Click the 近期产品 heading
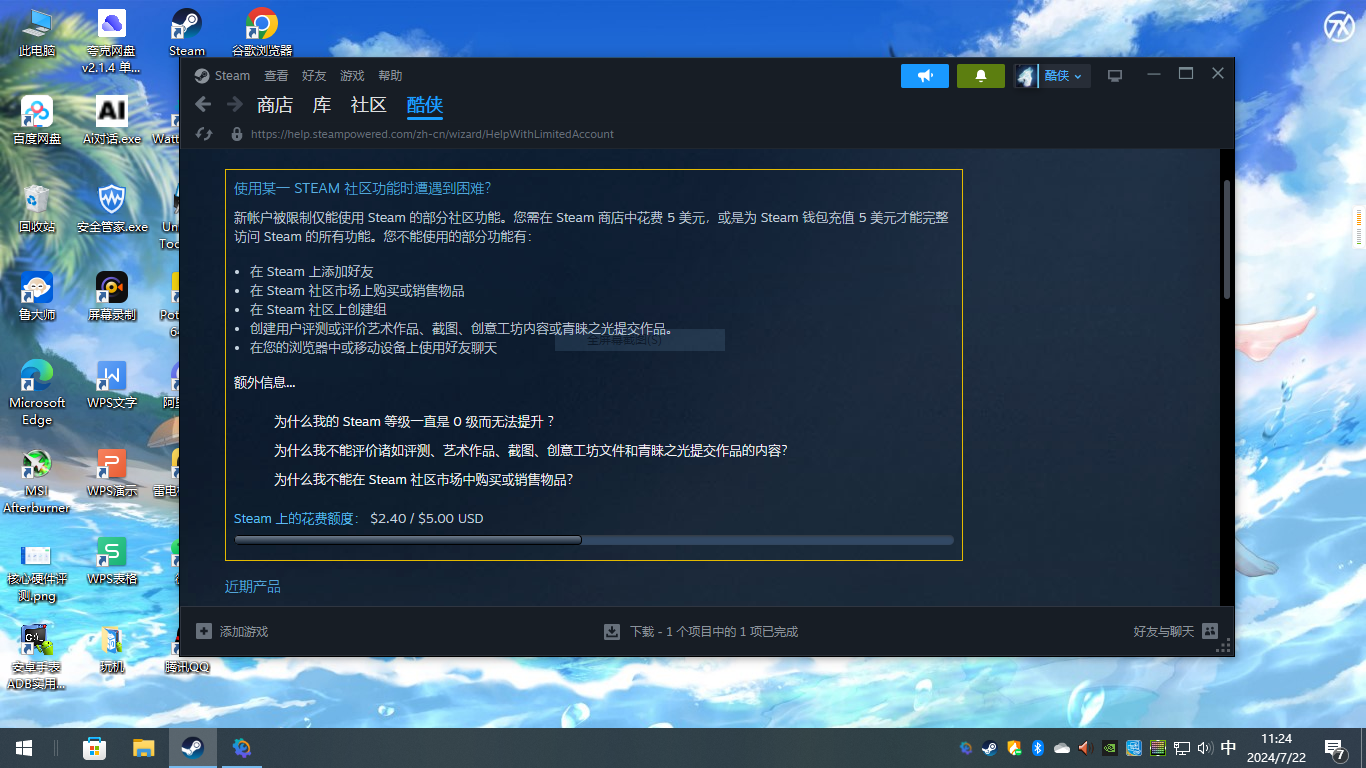 point(253,587)
